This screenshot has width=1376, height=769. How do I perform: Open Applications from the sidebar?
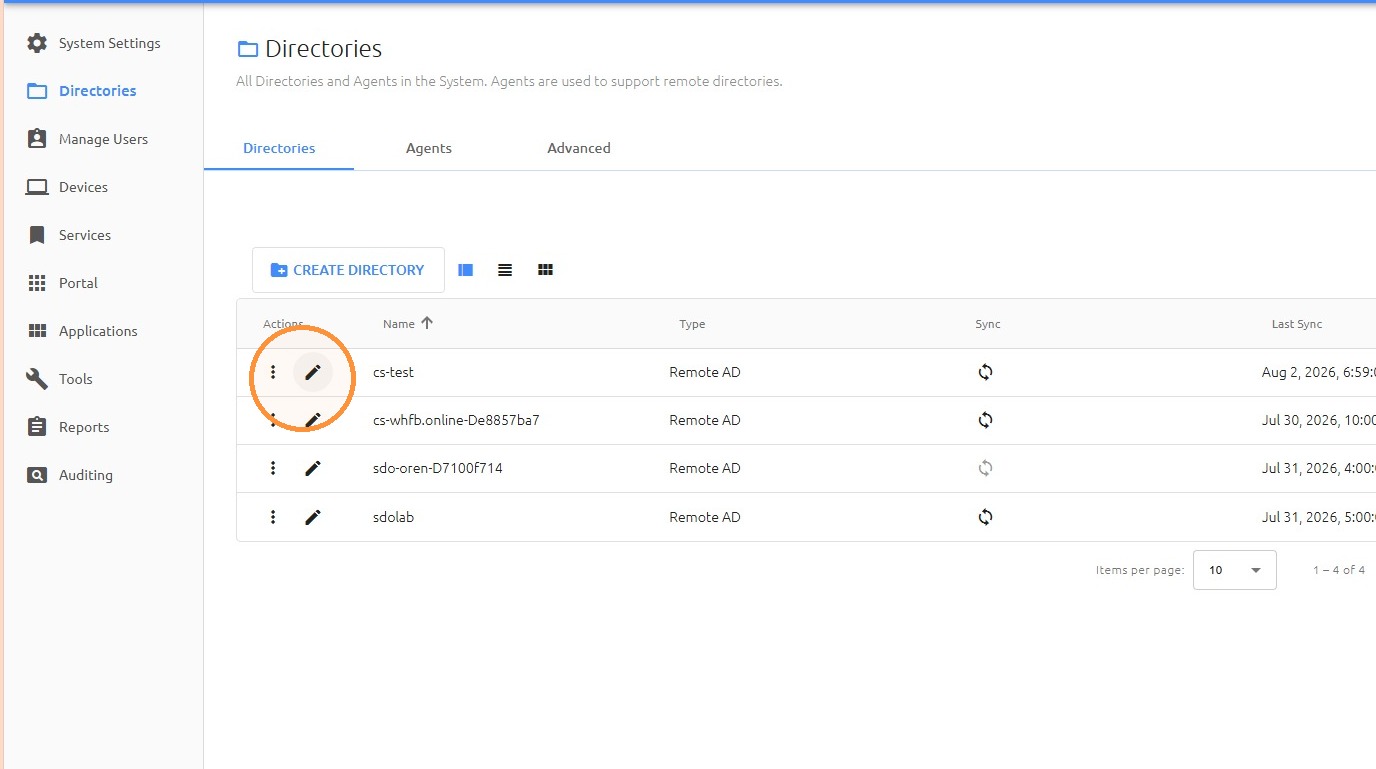(x=98, y=331)
